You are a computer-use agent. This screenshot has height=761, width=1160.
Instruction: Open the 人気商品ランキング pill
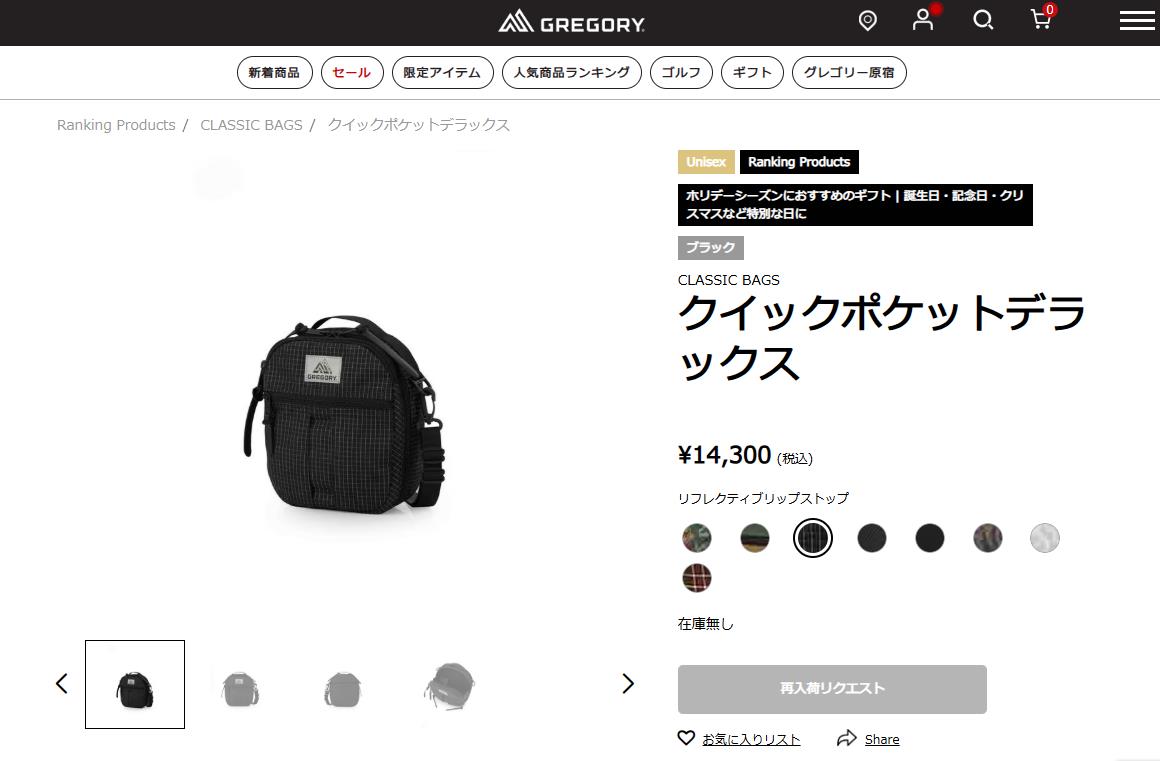tap(572, 72)
